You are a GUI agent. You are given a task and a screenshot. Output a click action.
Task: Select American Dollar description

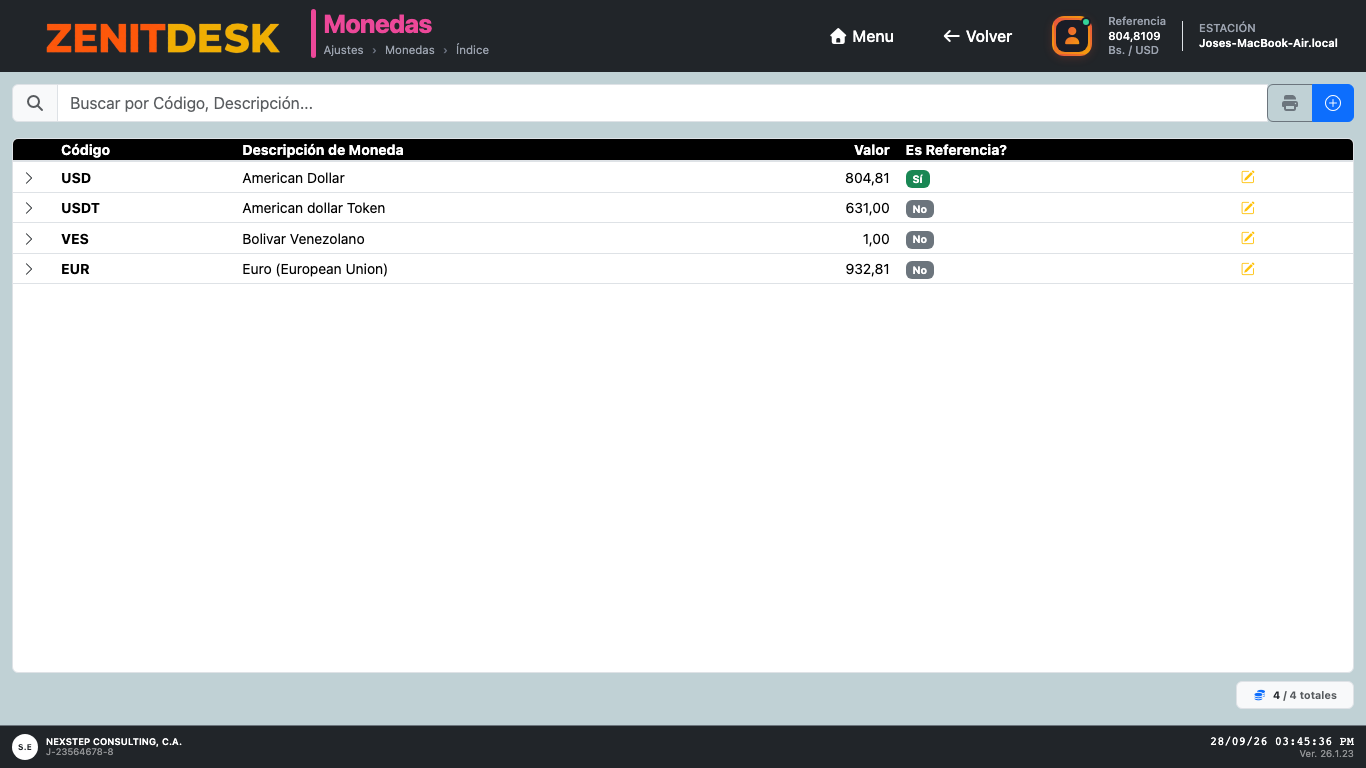click(293, 178)
